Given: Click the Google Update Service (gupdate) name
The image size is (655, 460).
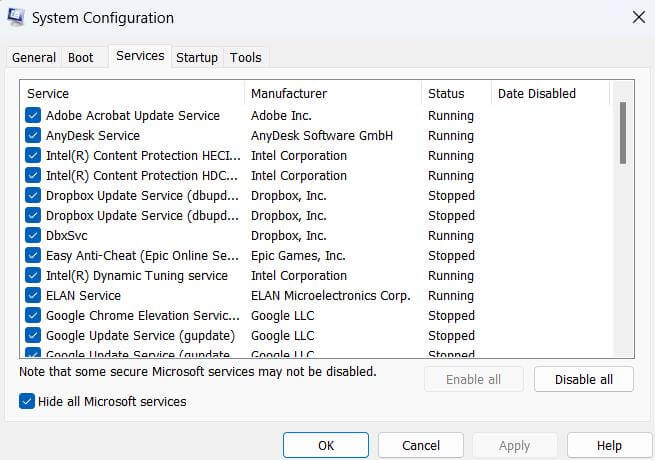Looking at the screenshot, I should point(140,335).
